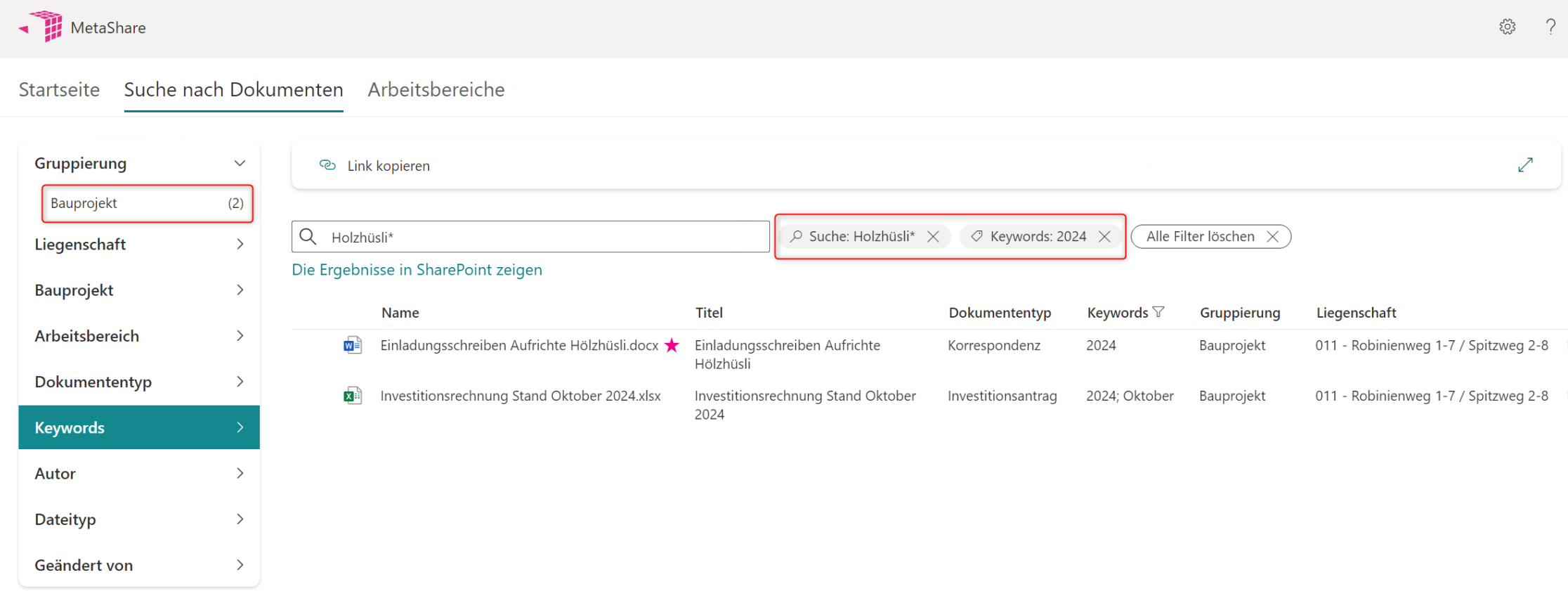Click the pink favorite star on Einladungsschreiben
This screenshot has width=1568, height=608.
point(672,345)
